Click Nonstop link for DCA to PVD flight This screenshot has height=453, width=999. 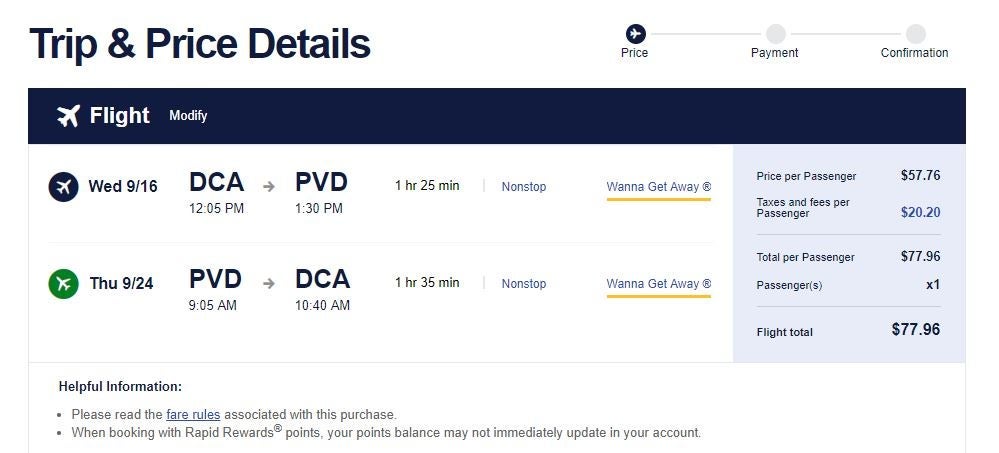click(524, 187)
